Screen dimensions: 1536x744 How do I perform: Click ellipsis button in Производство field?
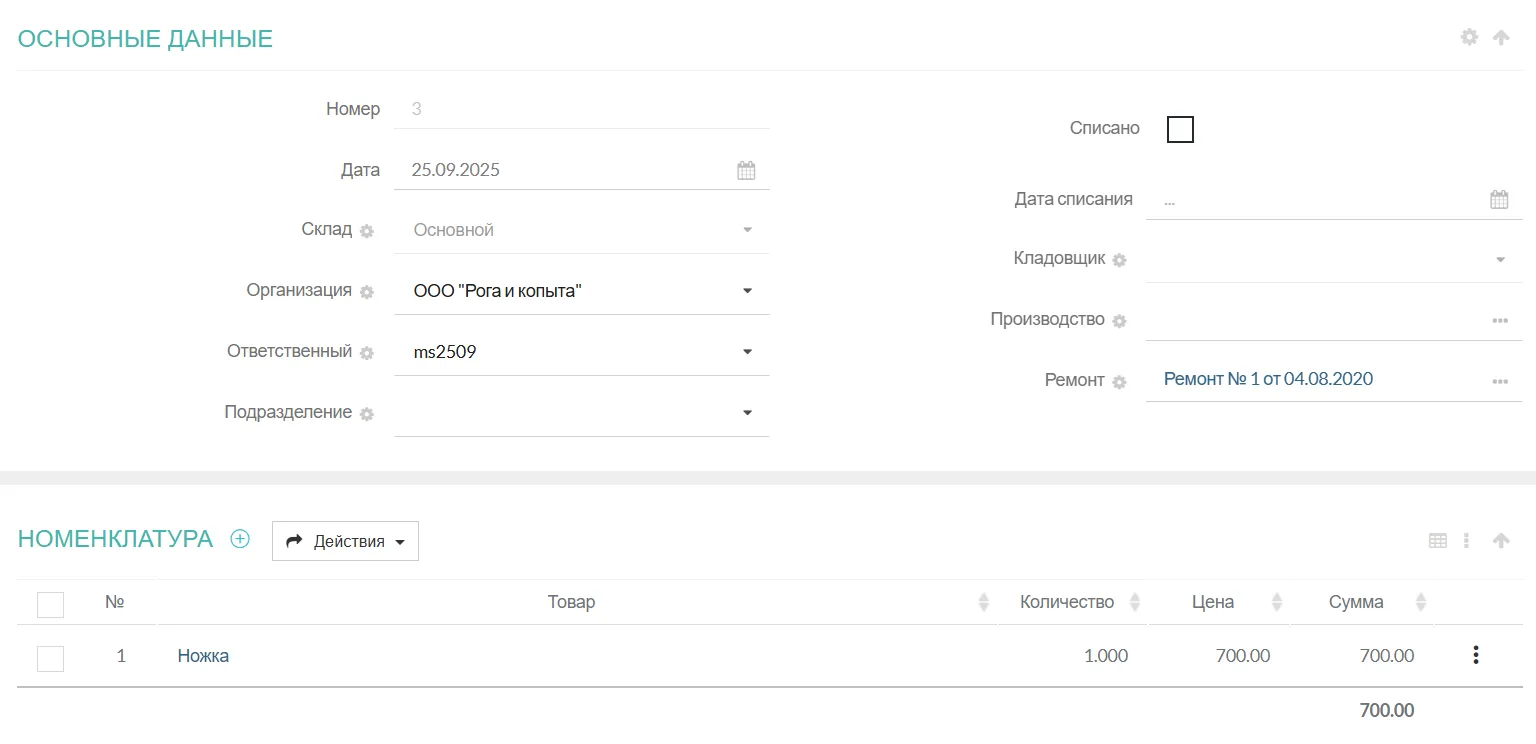[x=1500, y=320]
